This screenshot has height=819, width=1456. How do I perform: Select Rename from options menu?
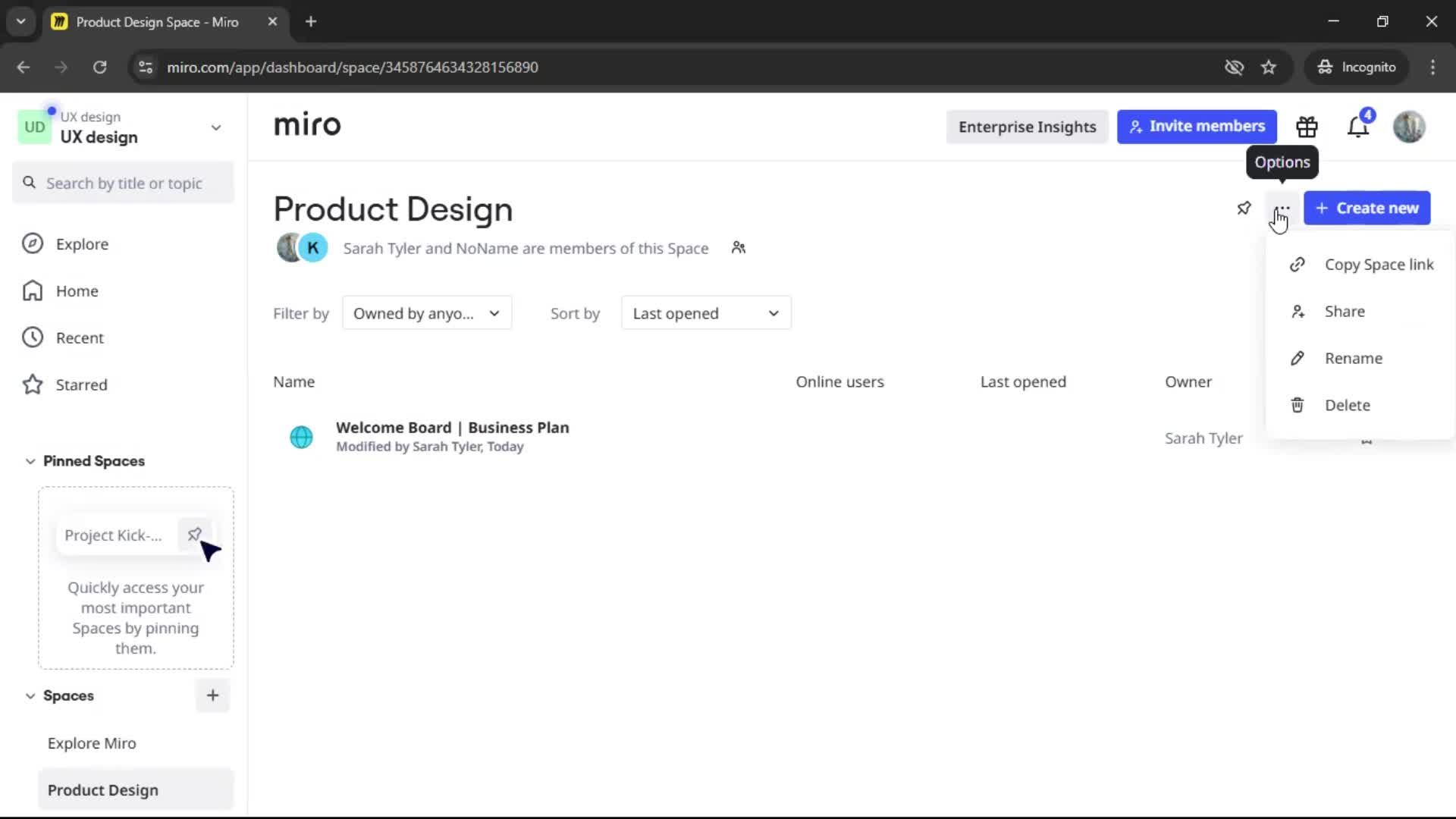click(x=1361, y=359)
